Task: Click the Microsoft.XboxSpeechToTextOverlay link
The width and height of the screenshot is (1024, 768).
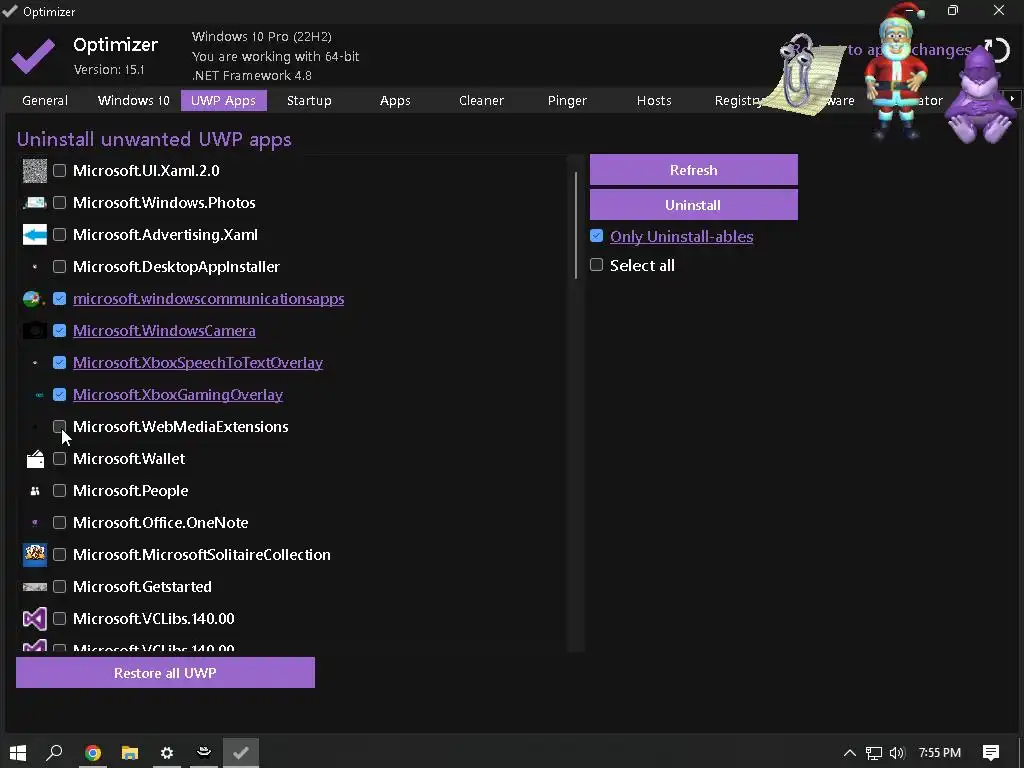Action: [198, 362]
